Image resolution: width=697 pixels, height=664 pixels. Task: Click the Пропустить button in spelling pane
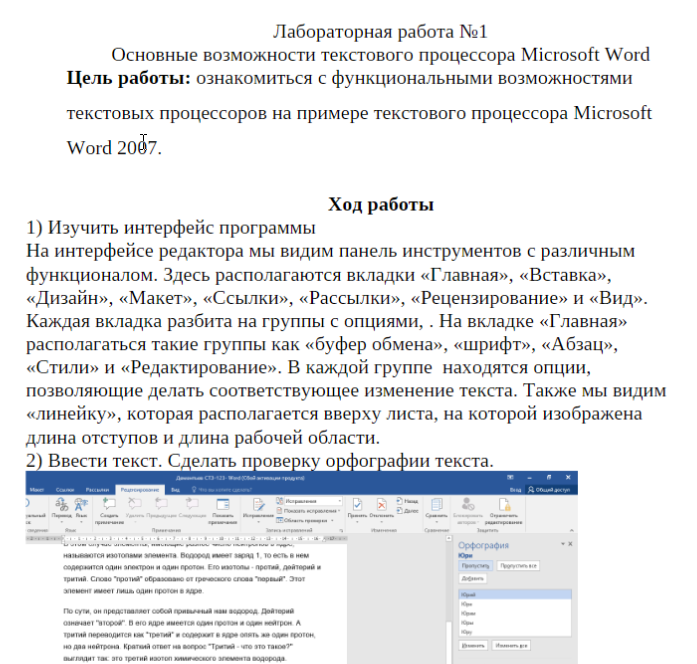pos(475,566)
